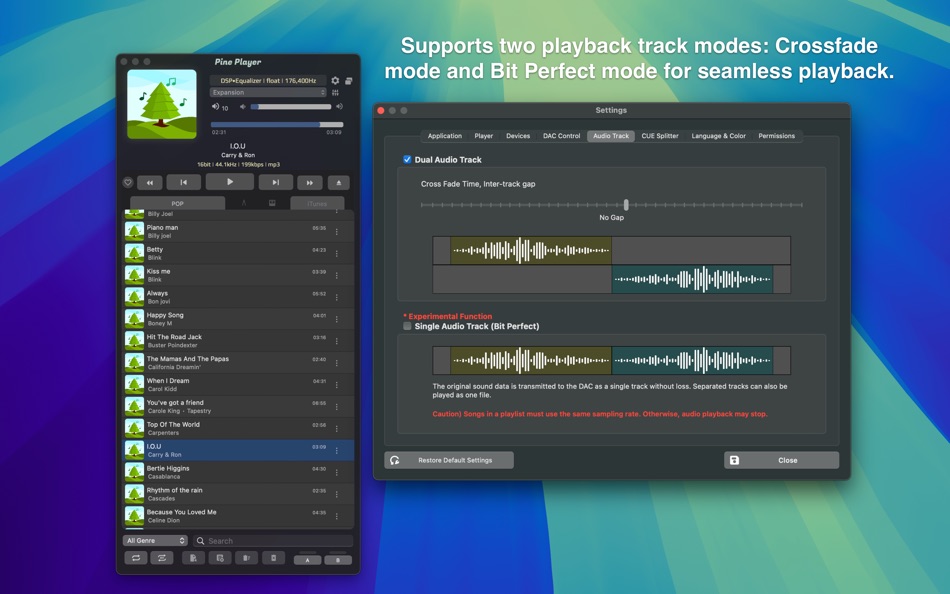Image resolution: width=950 pixels, height=594 pixels.
Task: Click the add file icon
Action: 193,558
